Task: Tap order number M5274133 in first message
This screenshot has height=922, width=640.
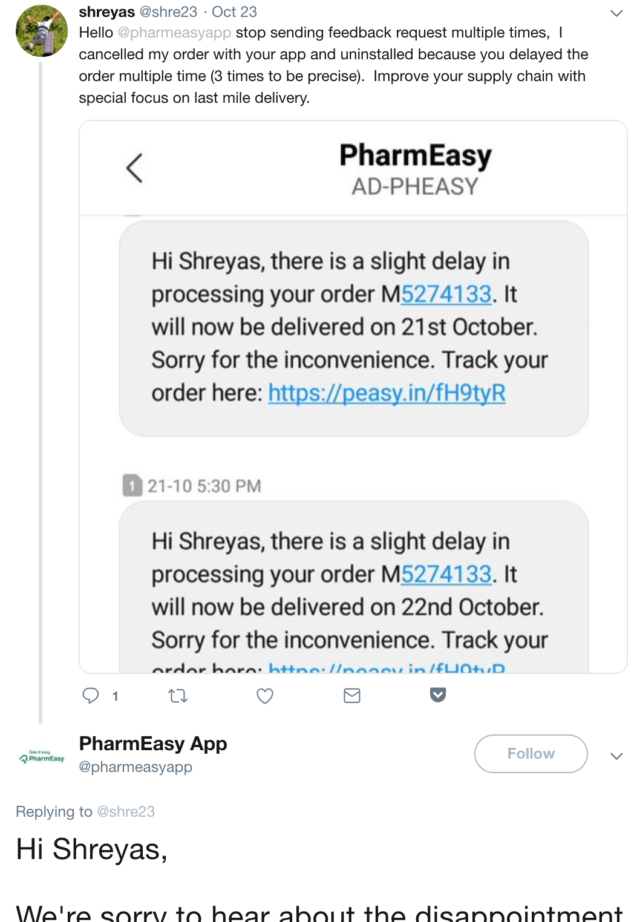Action: (x=446, y=294)
